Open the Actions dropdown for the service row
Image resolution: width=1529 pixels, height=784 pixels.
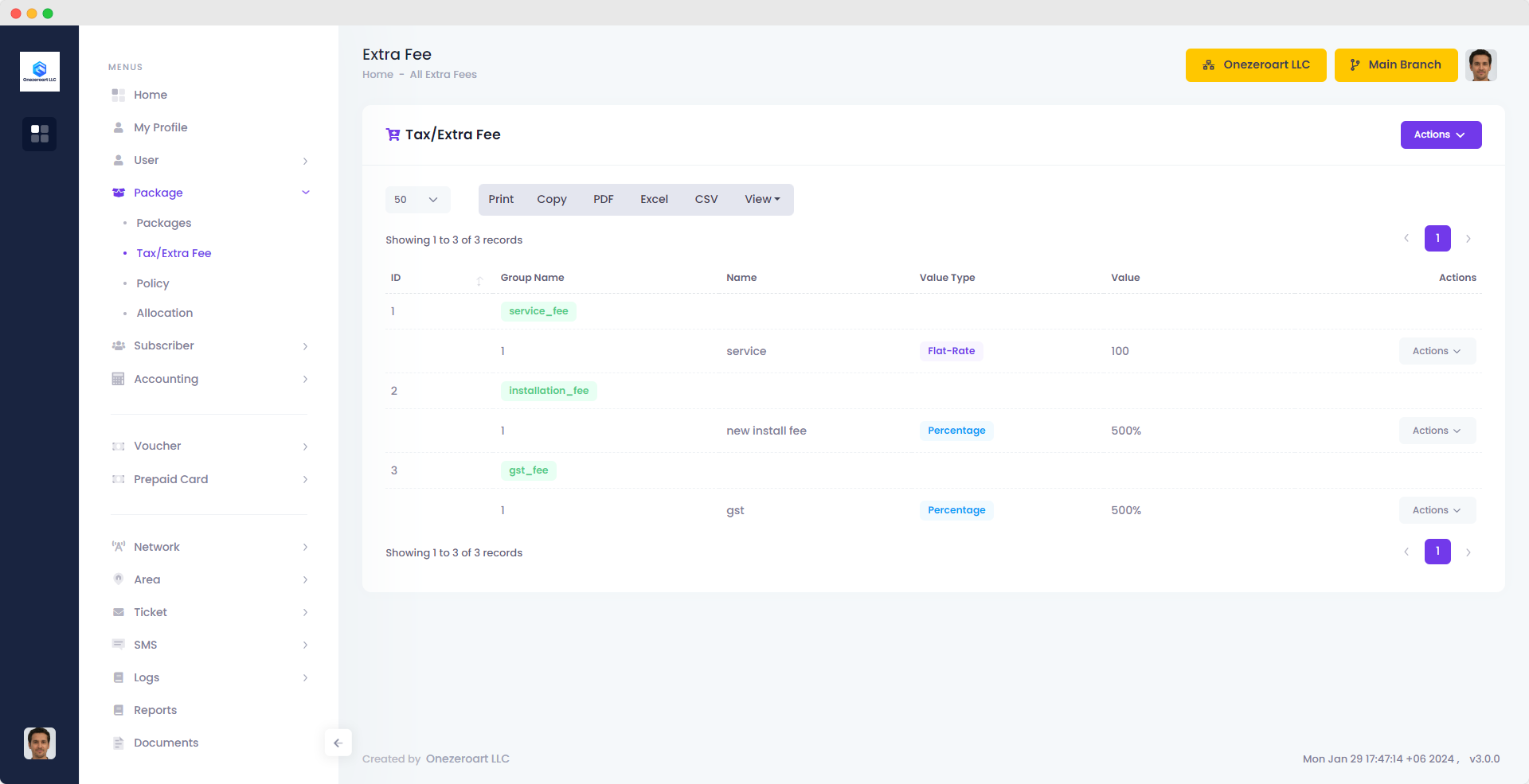pyautogui.click(x=1437, y=351)
